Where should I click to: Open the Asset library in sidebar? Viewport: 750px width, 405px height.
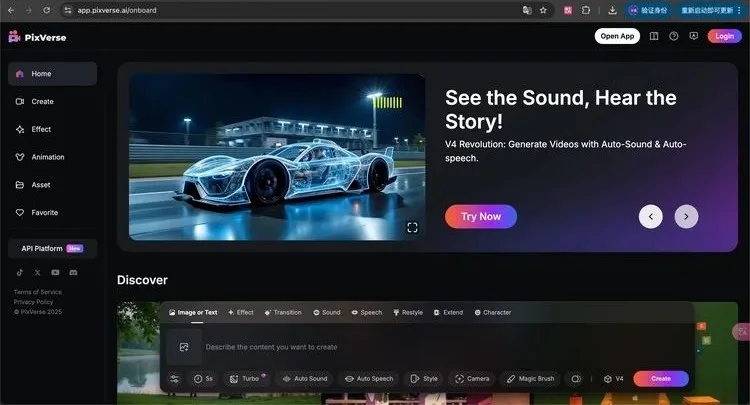click(x=53, y=185)
